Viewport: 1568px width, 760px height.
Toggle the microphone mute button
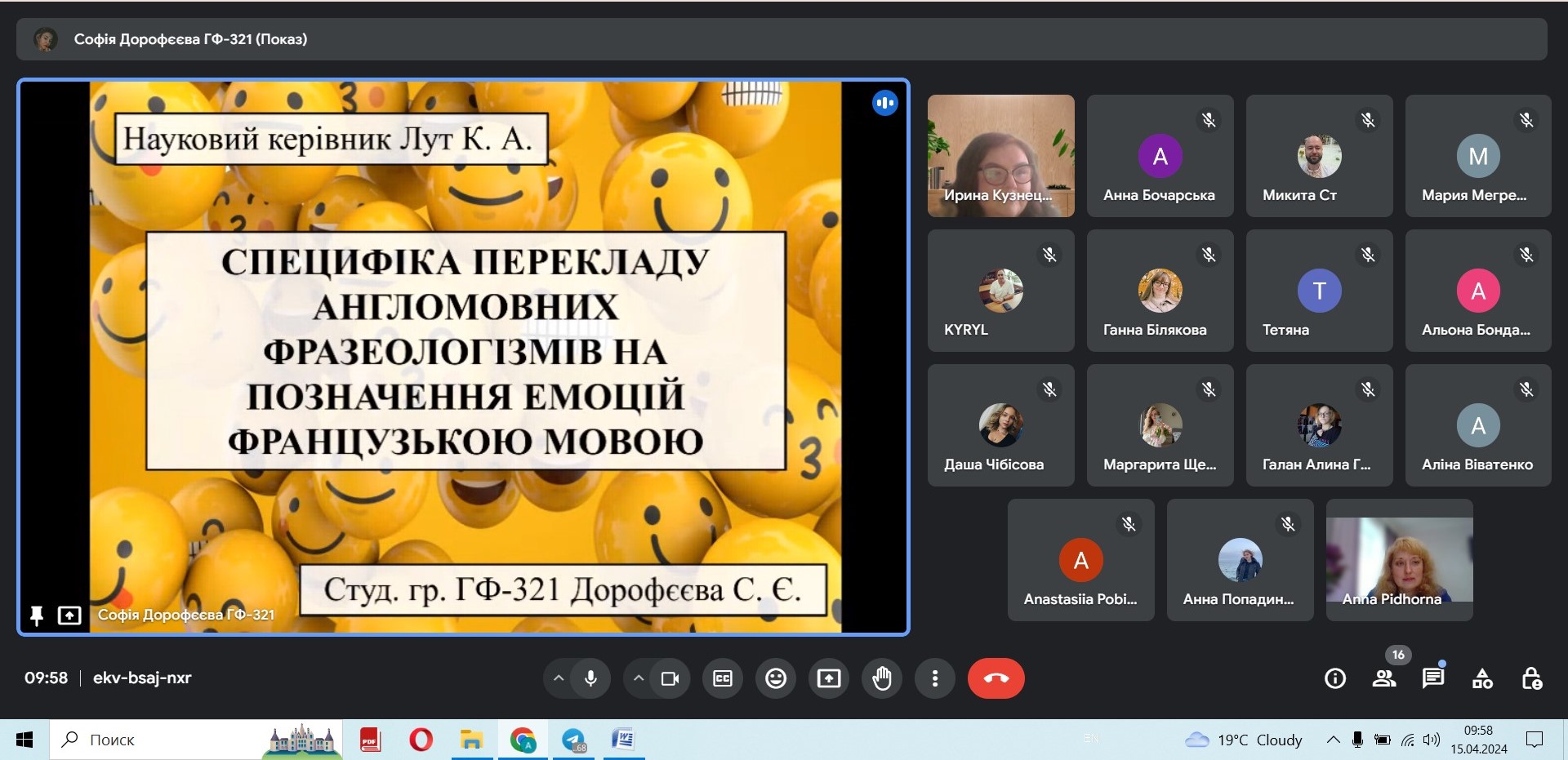point(590,678)
